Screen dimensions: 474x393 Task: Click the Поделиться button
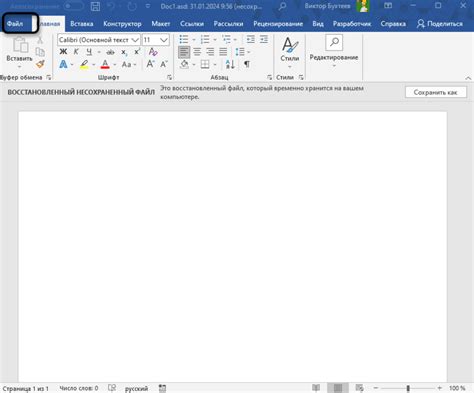[440, 24]
